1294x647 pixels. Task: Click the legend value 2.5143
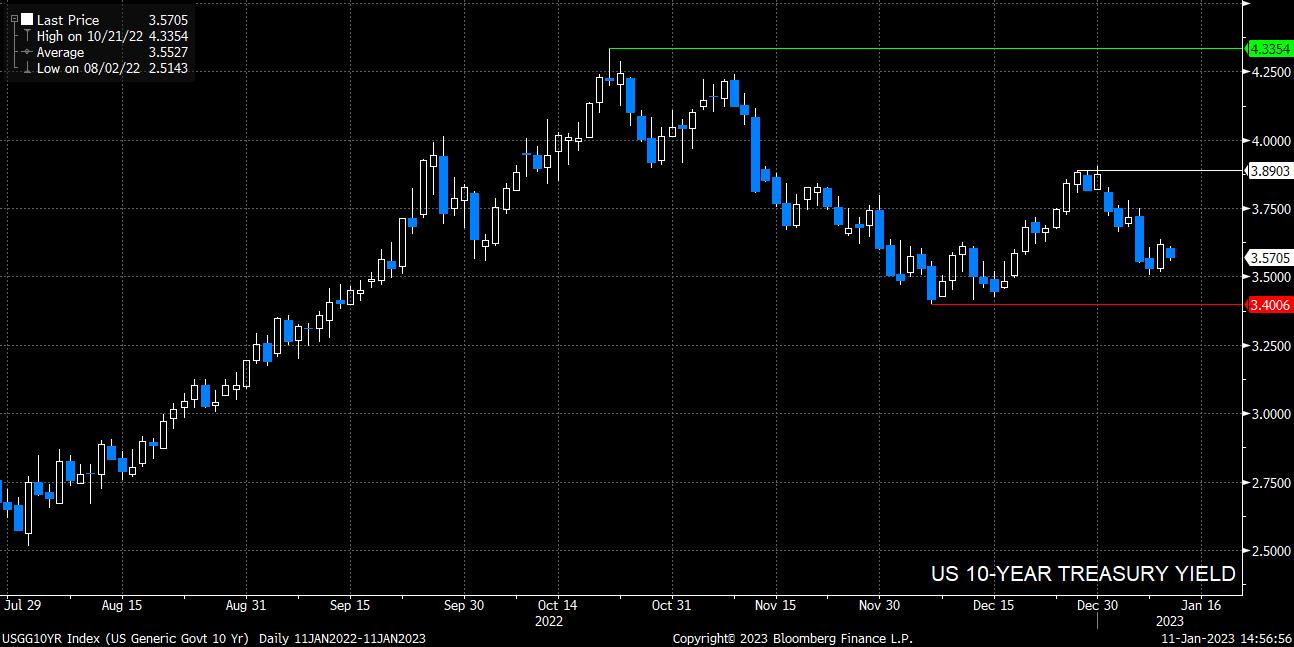(x=167, y=68)
